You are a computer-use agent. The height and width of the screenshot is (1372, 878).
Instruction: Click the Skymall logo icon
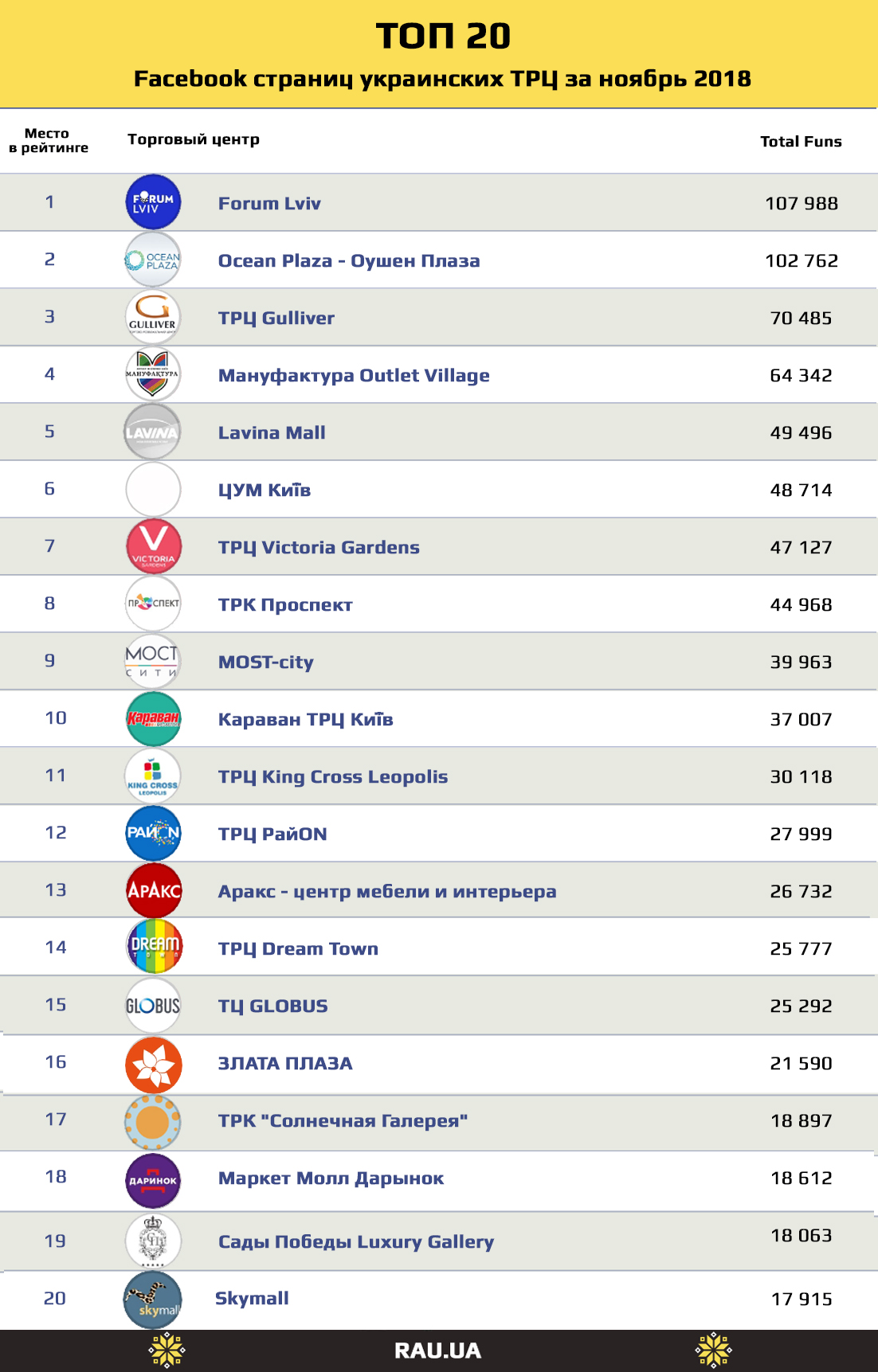(153, 1300)
